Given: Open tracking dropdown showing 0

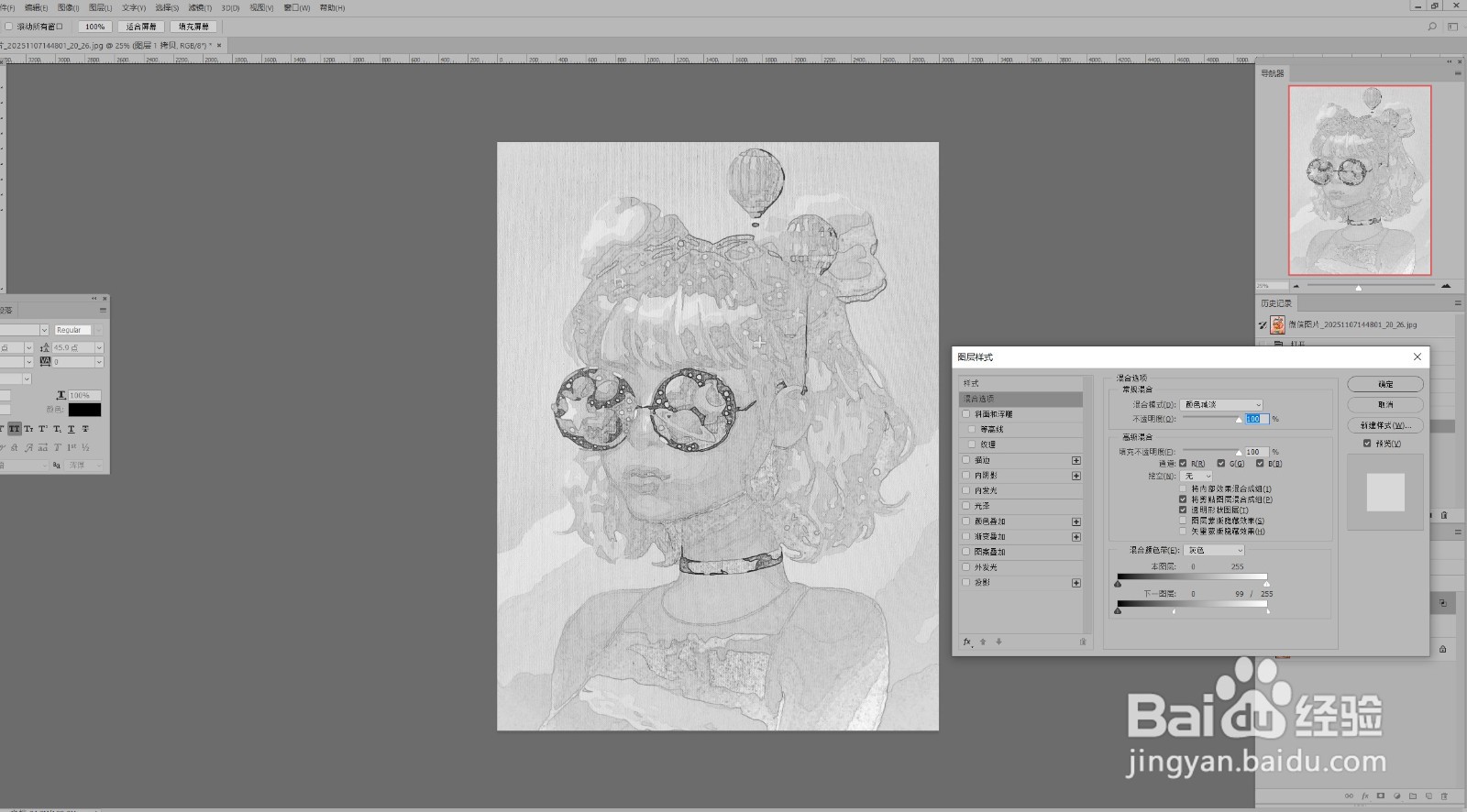Looking at the screenshot, I should 77,362.
